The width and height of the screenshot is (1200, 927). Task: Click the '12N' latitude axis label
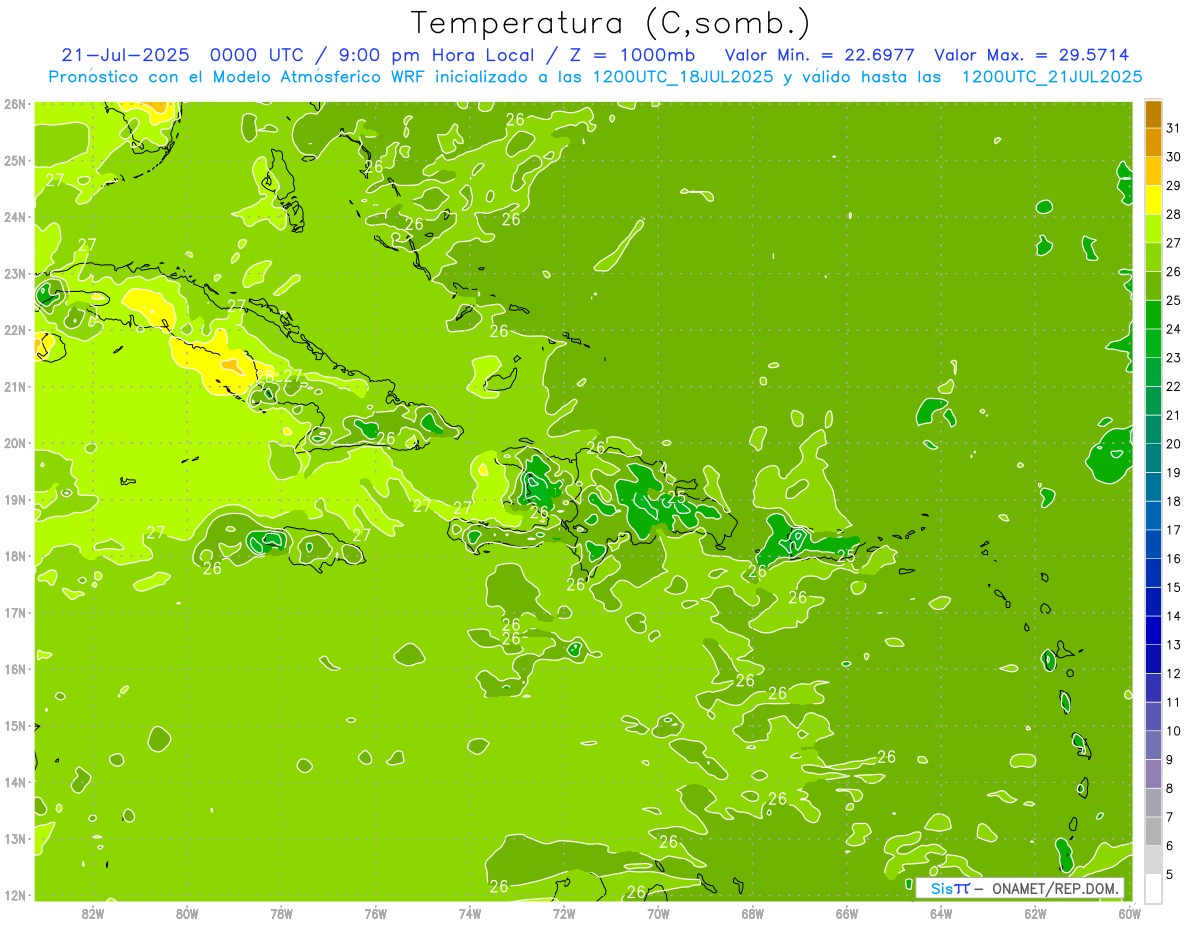tap(15, 895)
